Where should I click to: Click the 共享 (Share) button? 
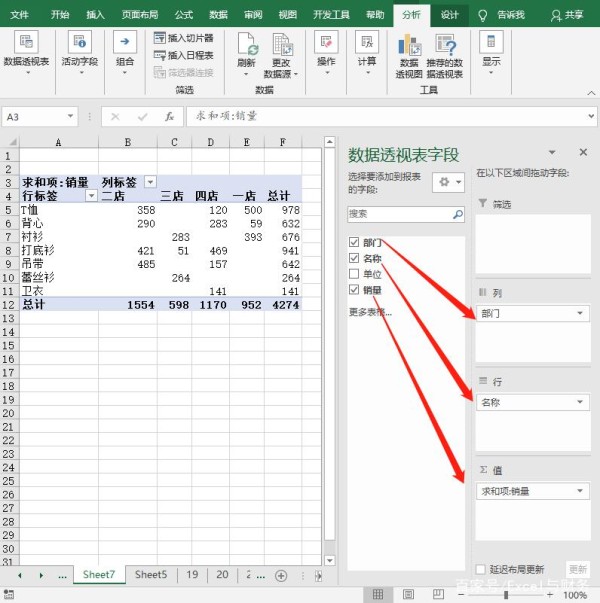(567, 15)
